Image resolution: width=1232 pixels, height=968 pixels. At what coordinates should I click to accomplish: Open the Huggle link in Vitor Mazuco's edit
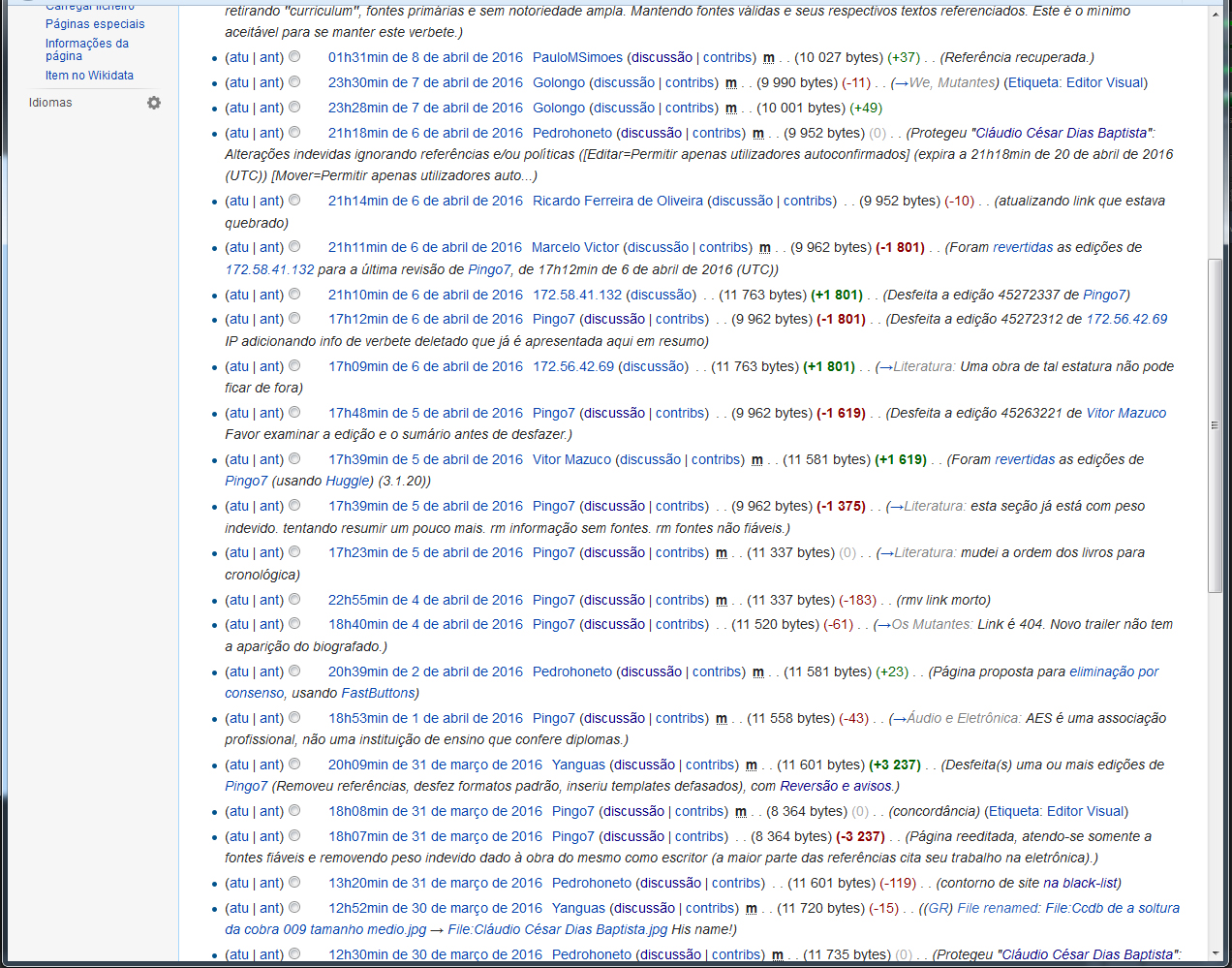(x=348, y=482)
